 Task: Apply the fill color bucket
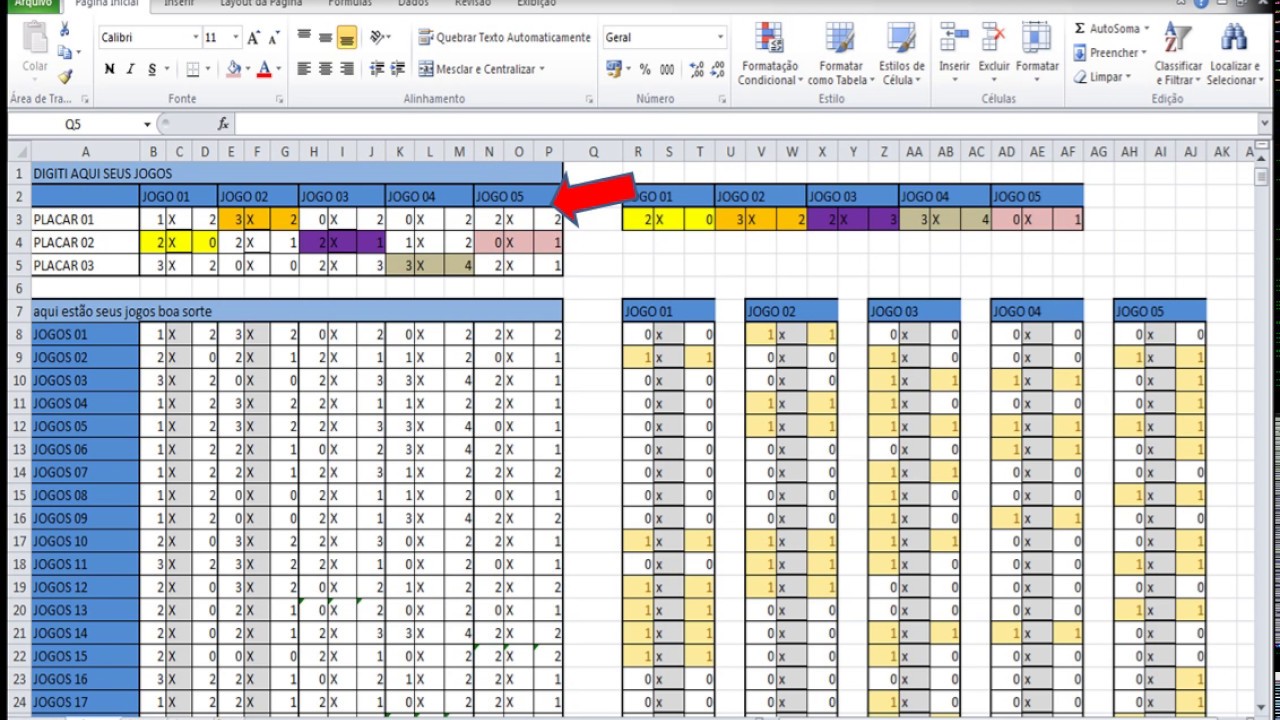tap(233, 69)
